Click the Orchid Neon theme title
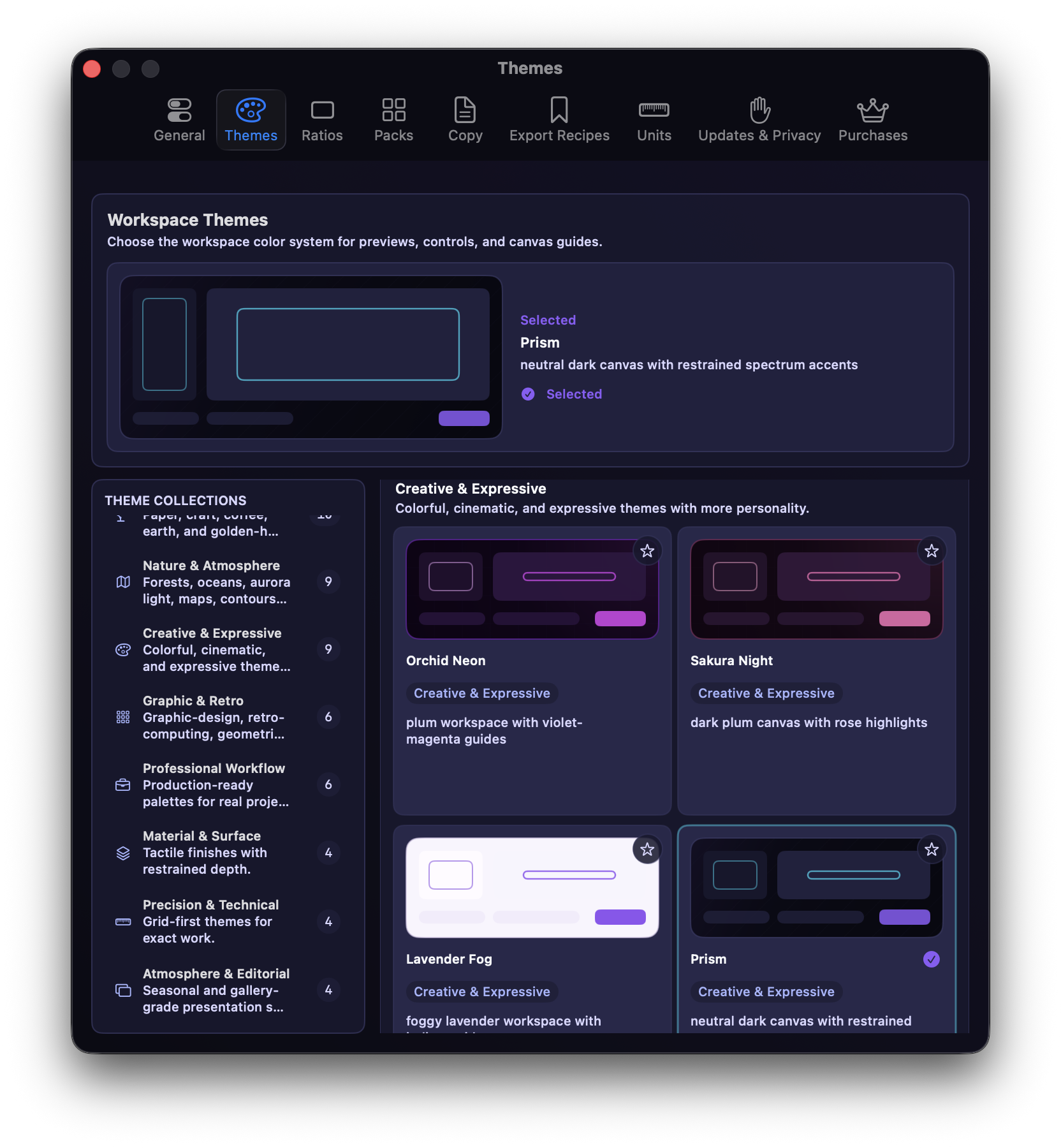The height and width of the screenshot is (1148, 1061). point(446,661)
